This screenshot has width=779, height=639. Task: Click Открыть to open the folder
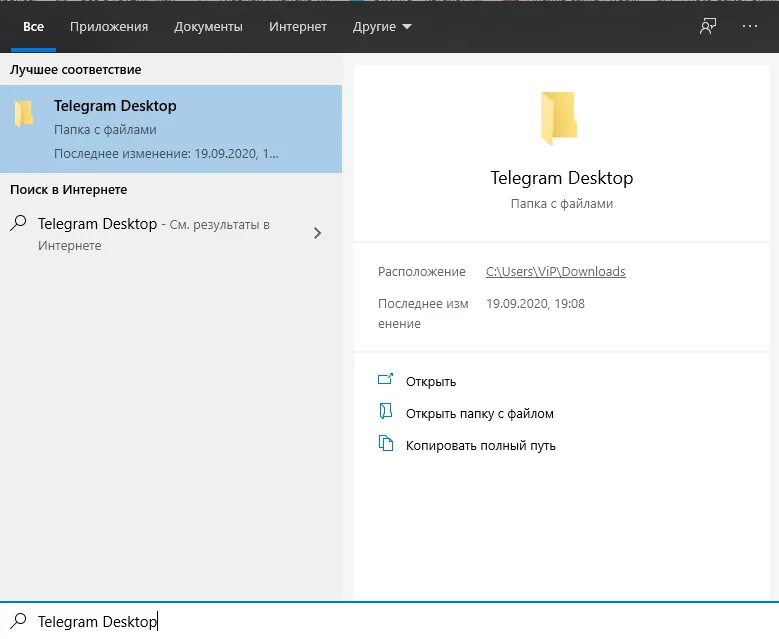[x=431, y=382]
